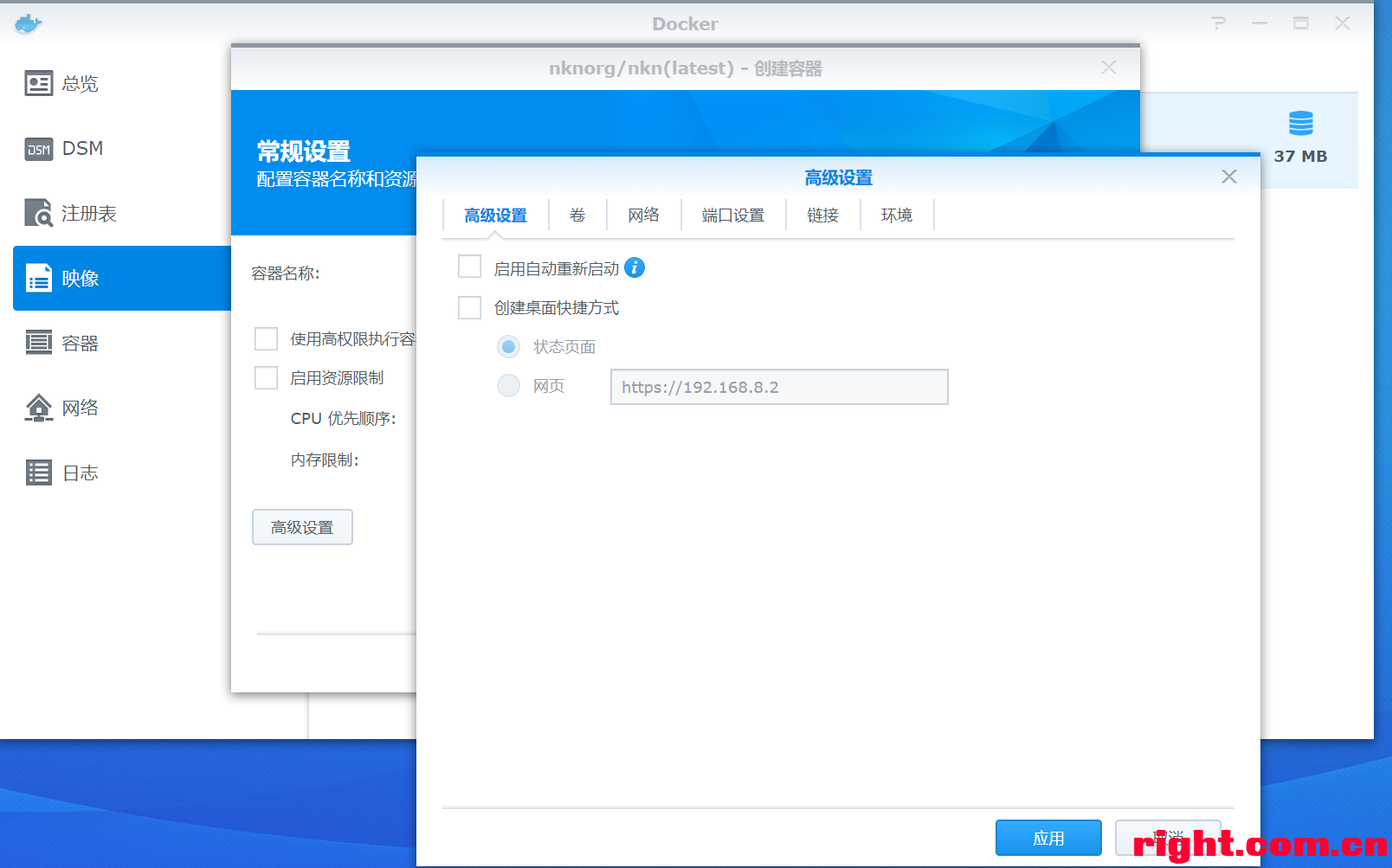Open the 网络 tab in 高级设置 dialog
Viewport: 1392px width, 868px height.
tap(644, 215)
